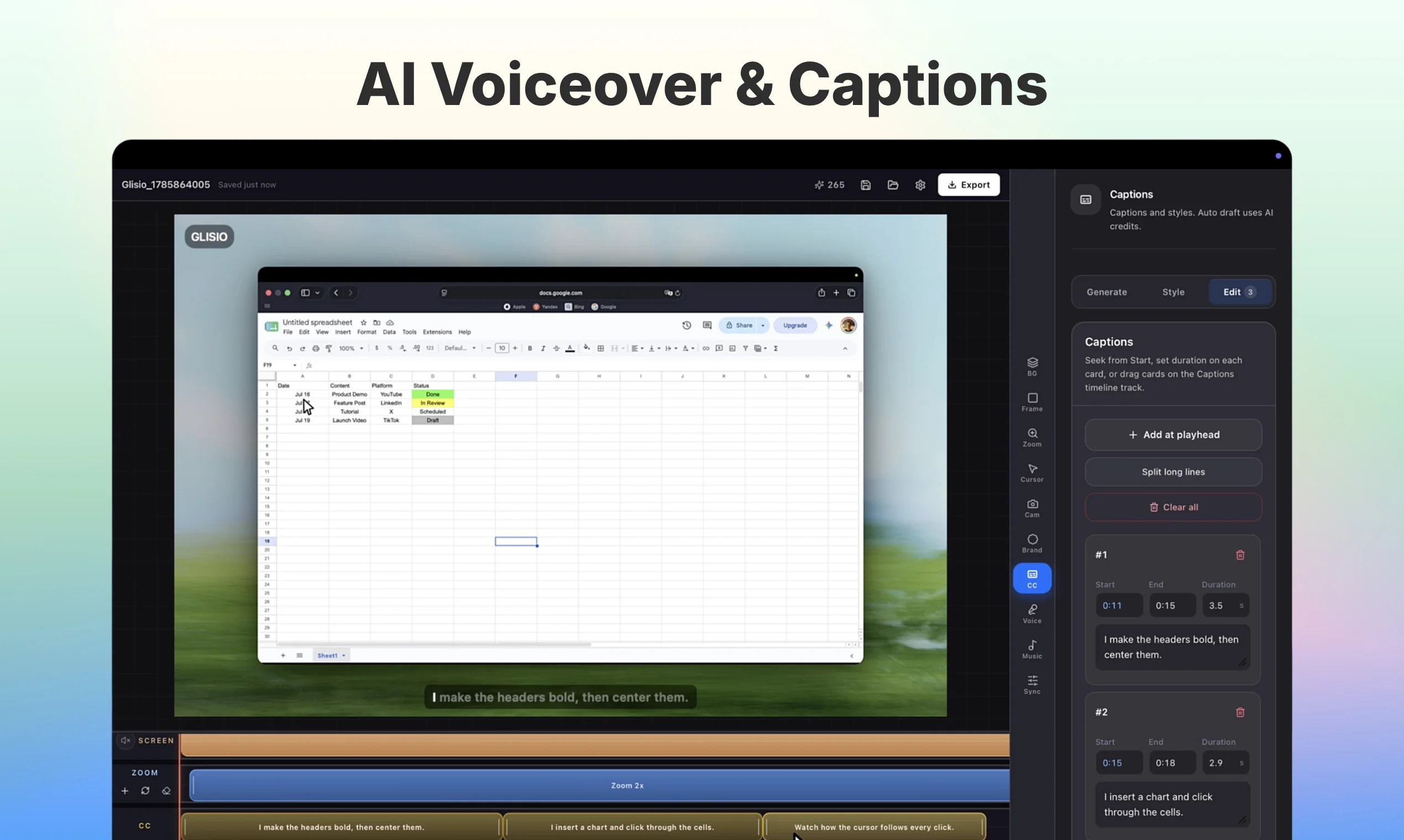1404x840 pixels.
Task: Click the open folder icon
Action: pyautogui.click(x=893, y=185)
